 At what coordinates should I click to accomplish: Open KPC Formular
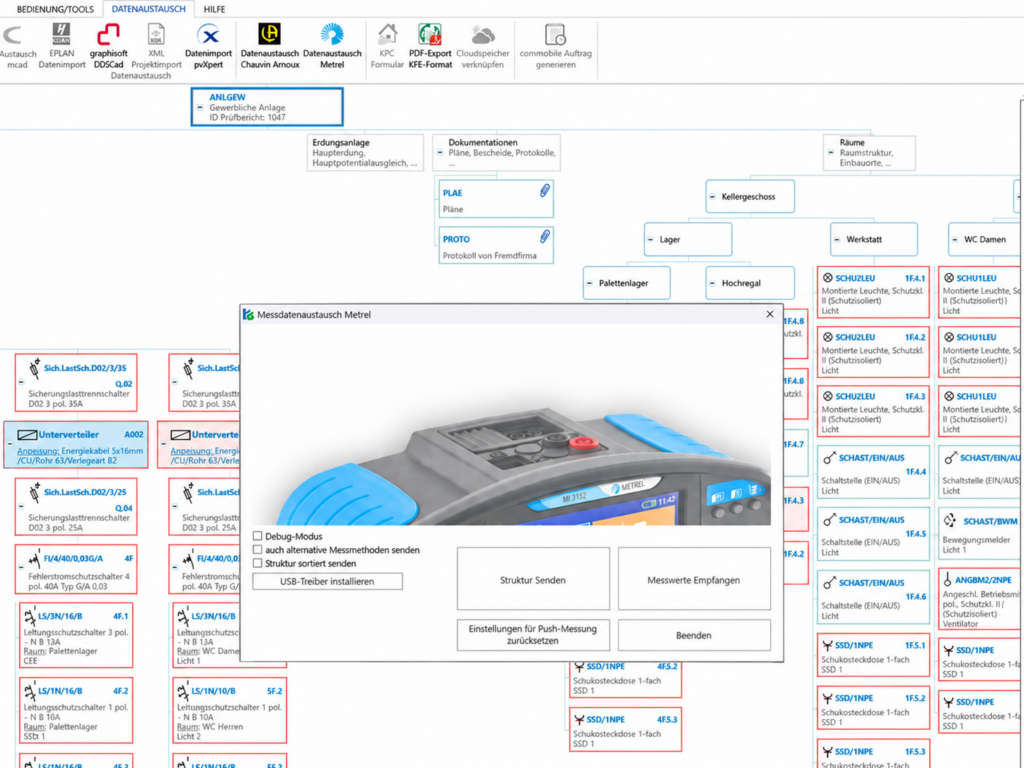(x=387, y=46)
